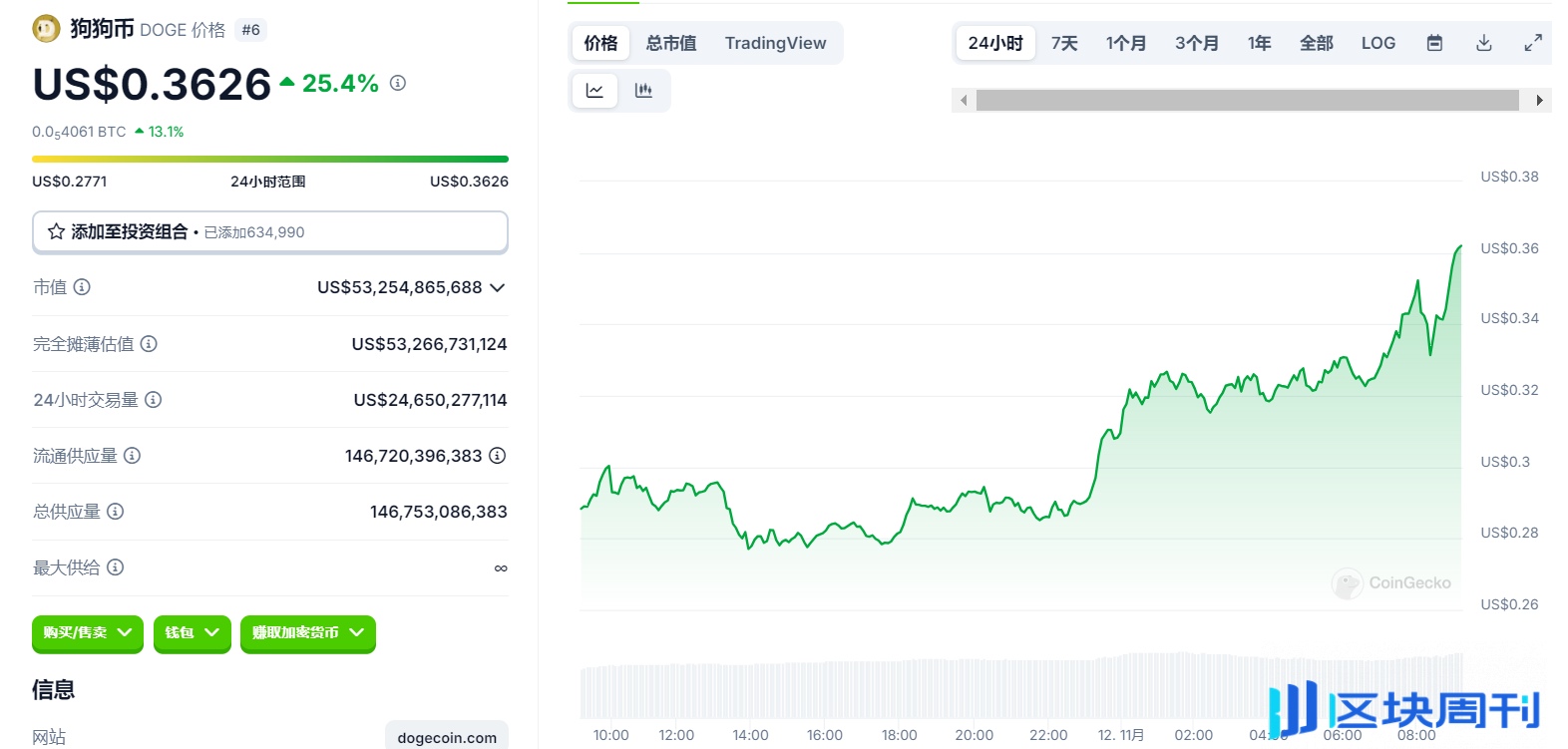Show circulating supply label info icon
This screenshot has width=1568, height=749.
[x=132, y=456]
